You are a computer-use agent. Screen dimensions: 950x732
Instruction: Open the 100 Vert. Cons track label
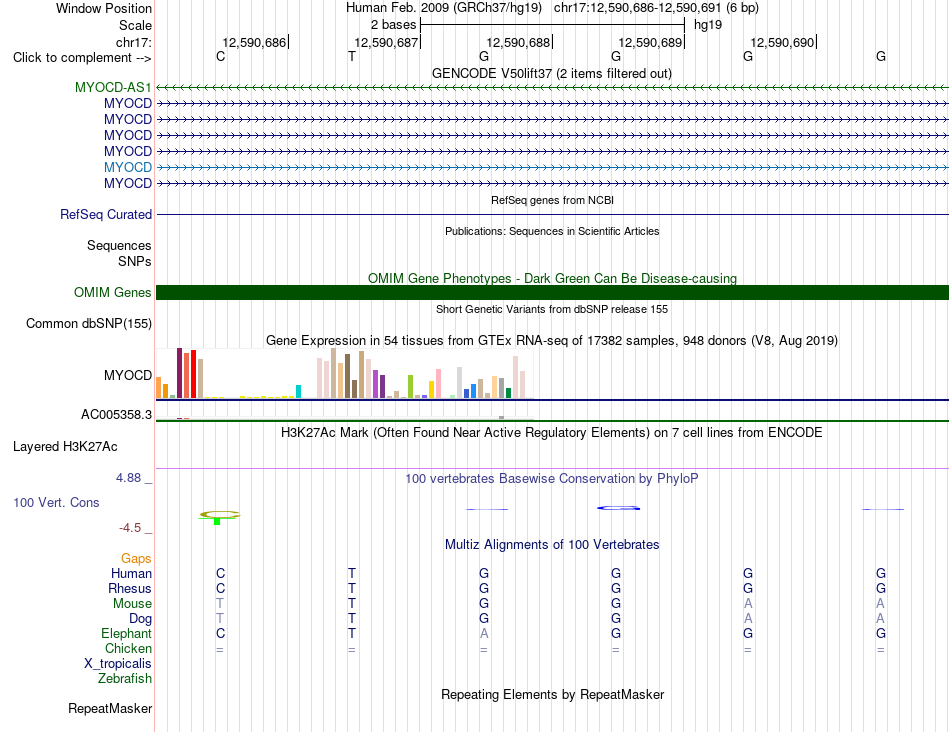(56, 502)
